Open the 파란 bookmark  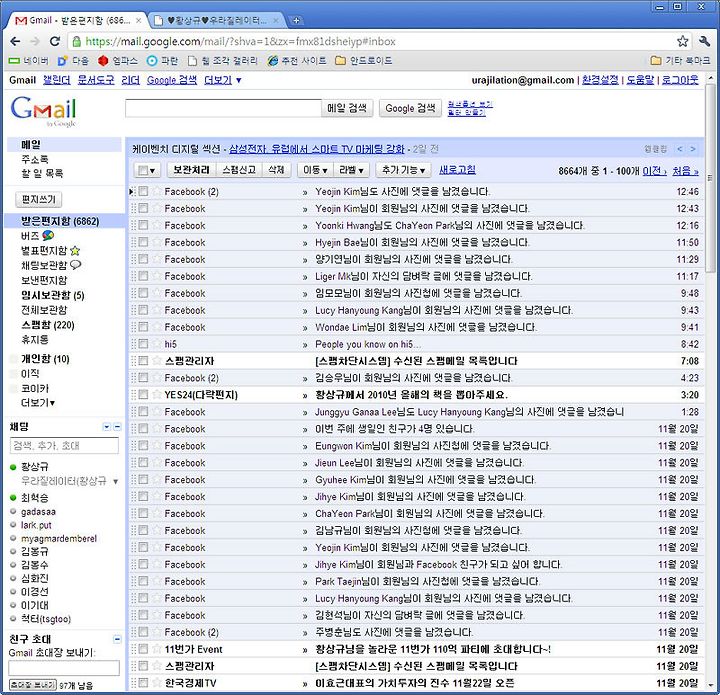[162, 61]
